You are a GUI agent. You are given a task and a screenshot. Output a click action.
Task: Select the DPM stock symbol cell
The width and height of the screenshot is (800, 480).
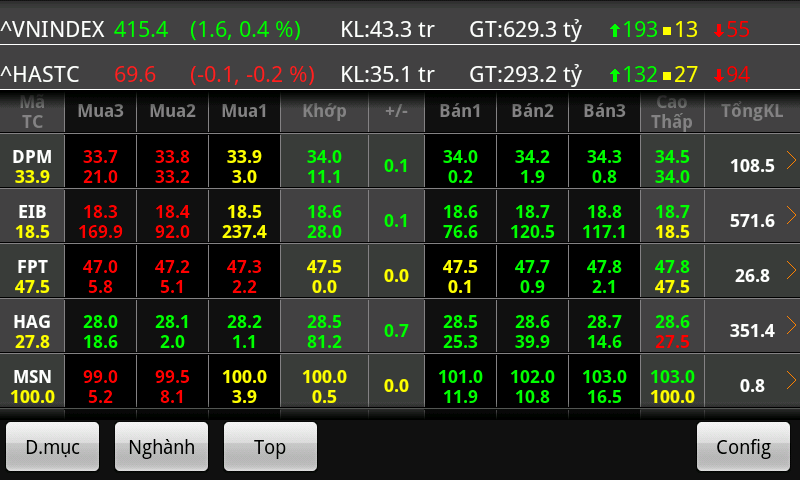pos(32,159)
